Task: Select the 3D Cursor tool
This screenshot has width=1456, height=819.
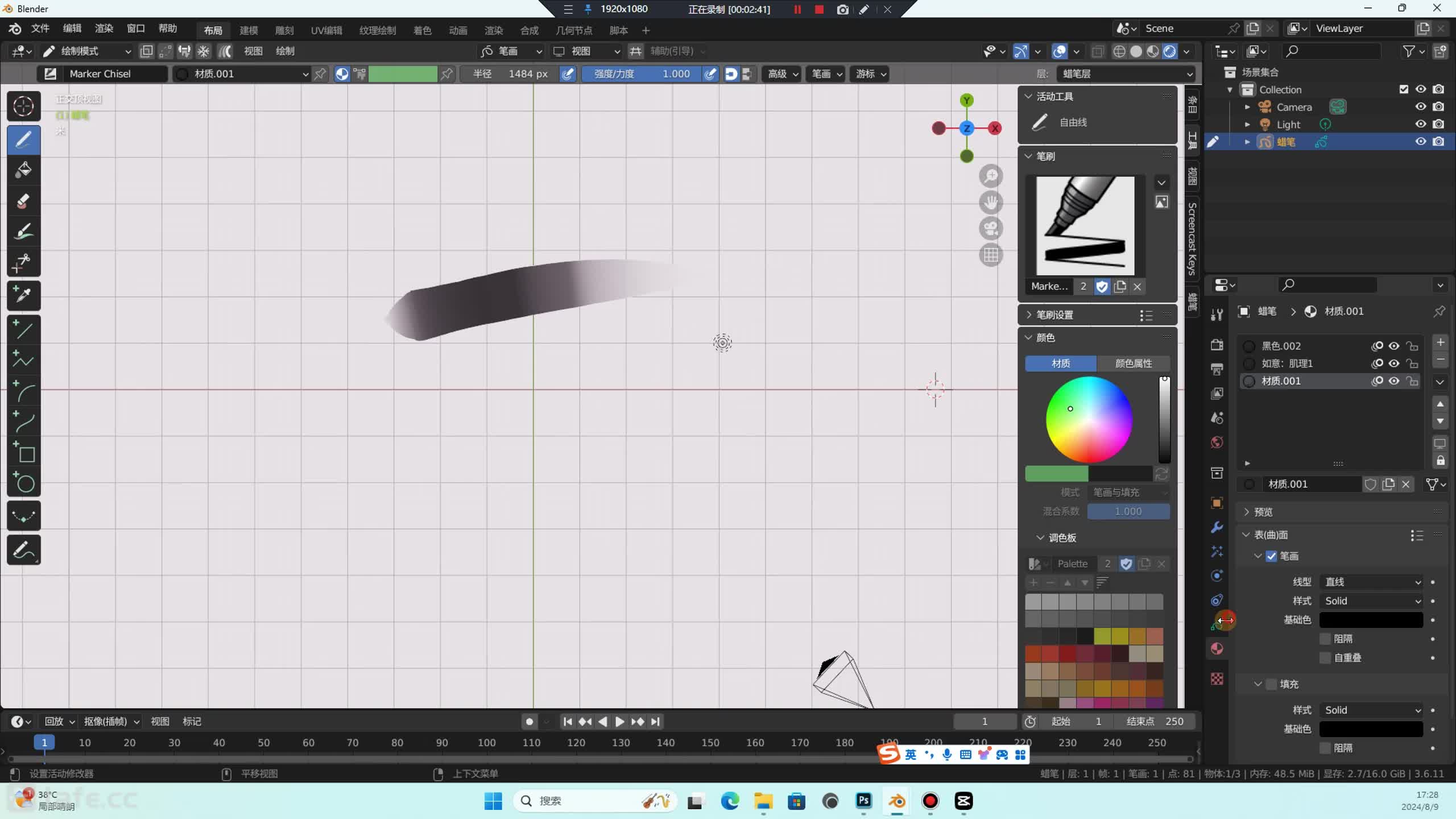Action: pos(23,106)
